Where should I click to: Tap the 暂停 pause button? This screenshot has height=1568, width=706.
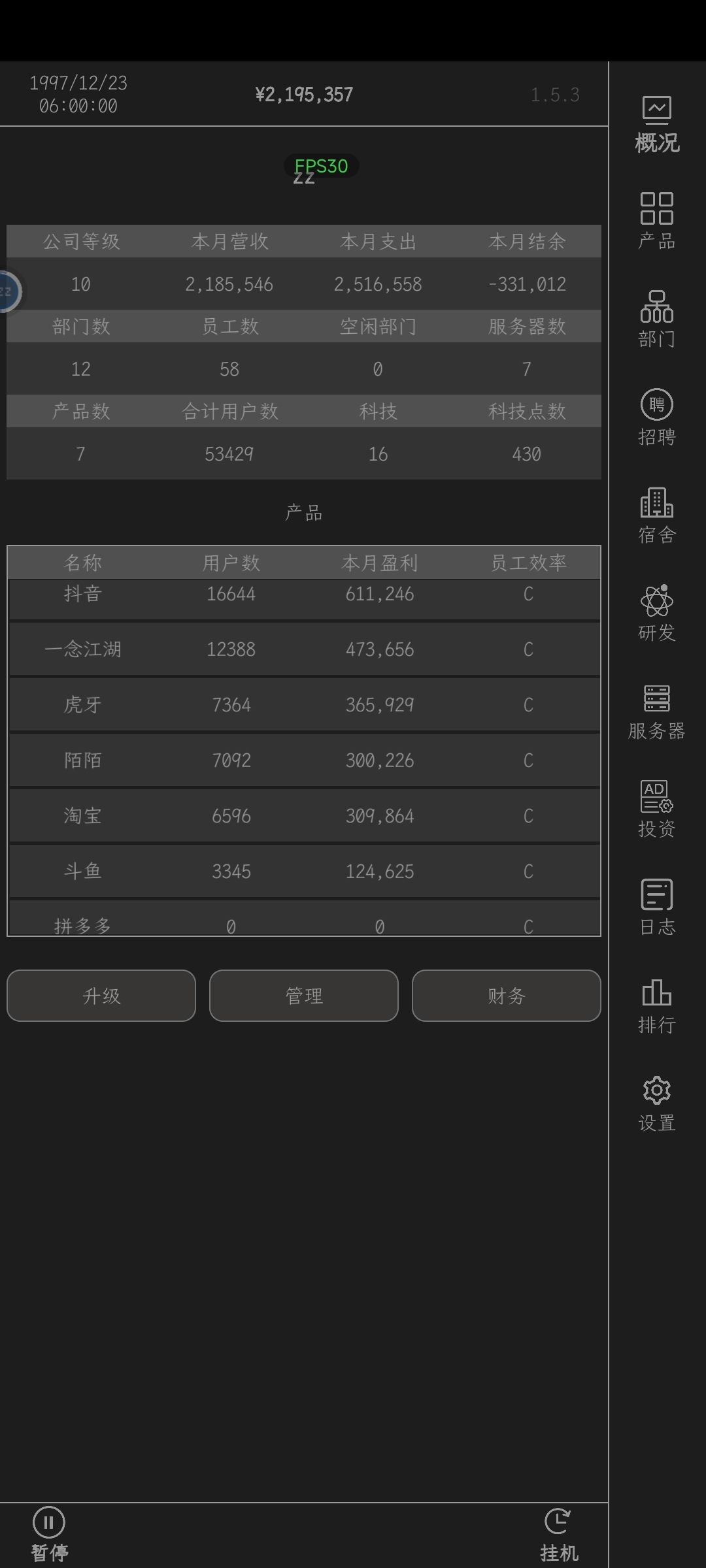click(x=49, y=1534)
